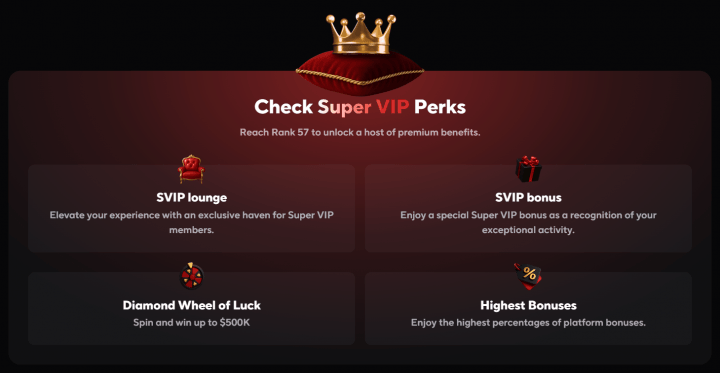Click the SVIP lounge card description
720x373 pixels.
coord(191,223)
